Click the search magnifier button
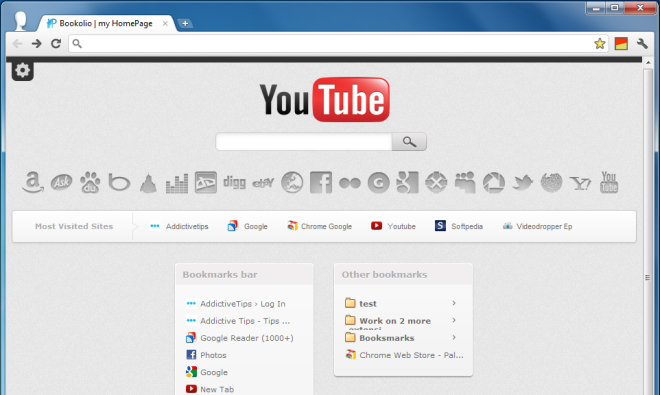The width and height of the screenshot is (660, 395). point(409,141)
